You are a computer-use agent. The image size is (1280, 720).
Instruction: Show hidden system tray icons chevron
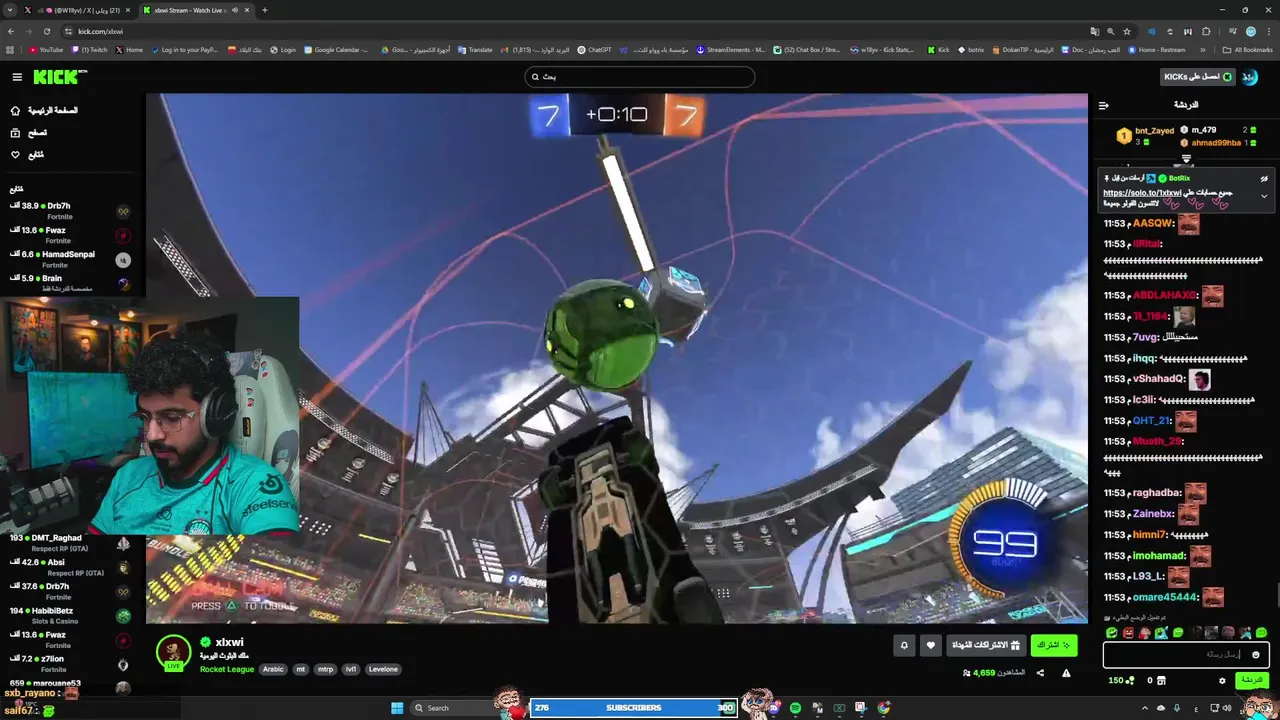click(x=1145, y=708)
